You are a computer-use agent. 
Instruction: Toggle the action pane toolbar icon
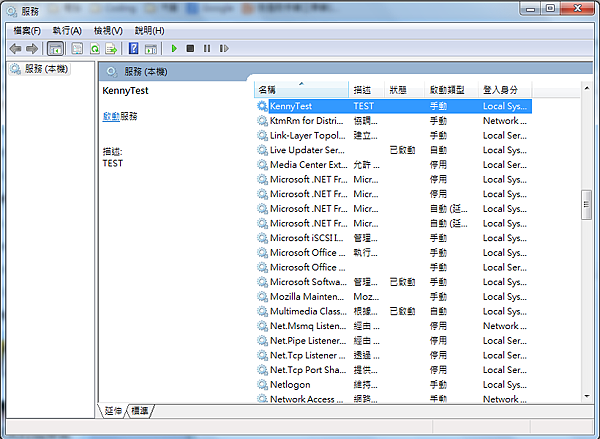click(151, 49)
